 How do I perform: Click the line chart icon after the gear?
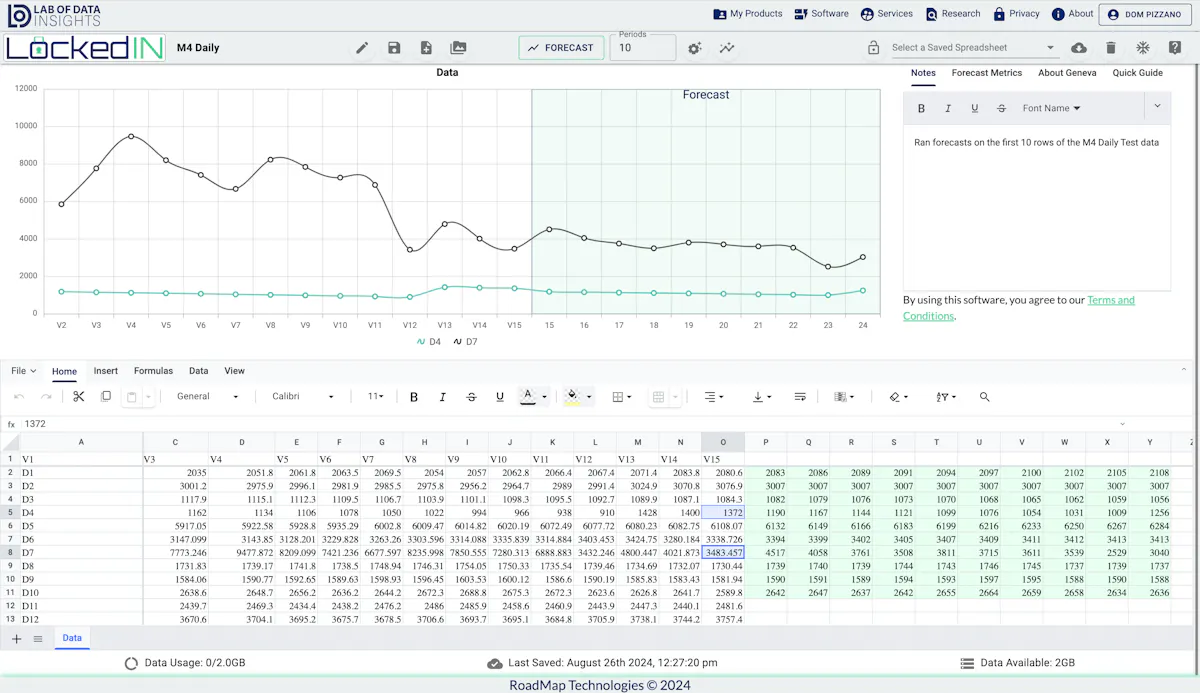pos(727,48)
